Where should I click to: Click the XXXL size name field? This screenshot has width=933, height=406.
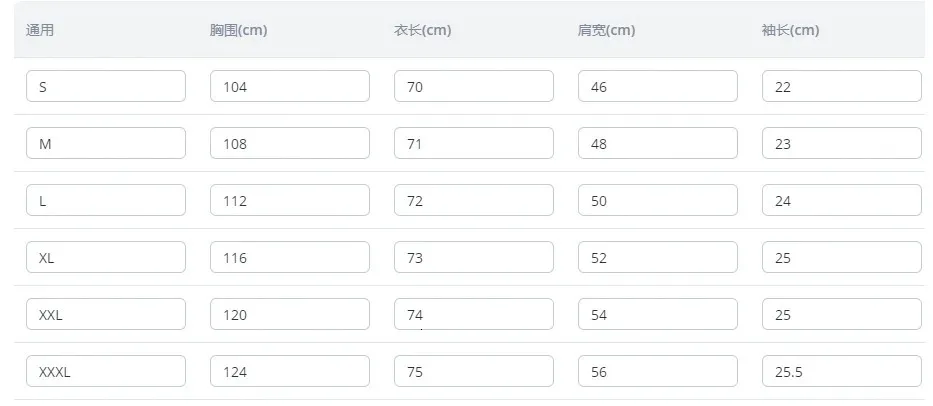(x=106, y=371)
